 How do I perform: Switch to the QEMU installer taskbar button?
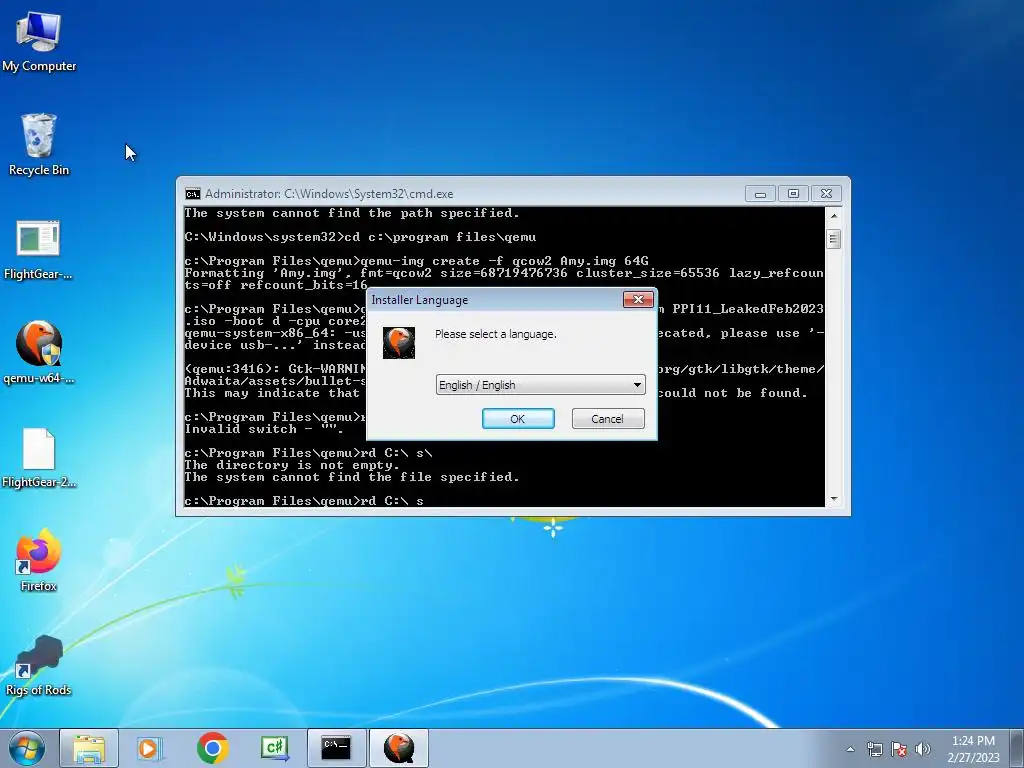399,748
